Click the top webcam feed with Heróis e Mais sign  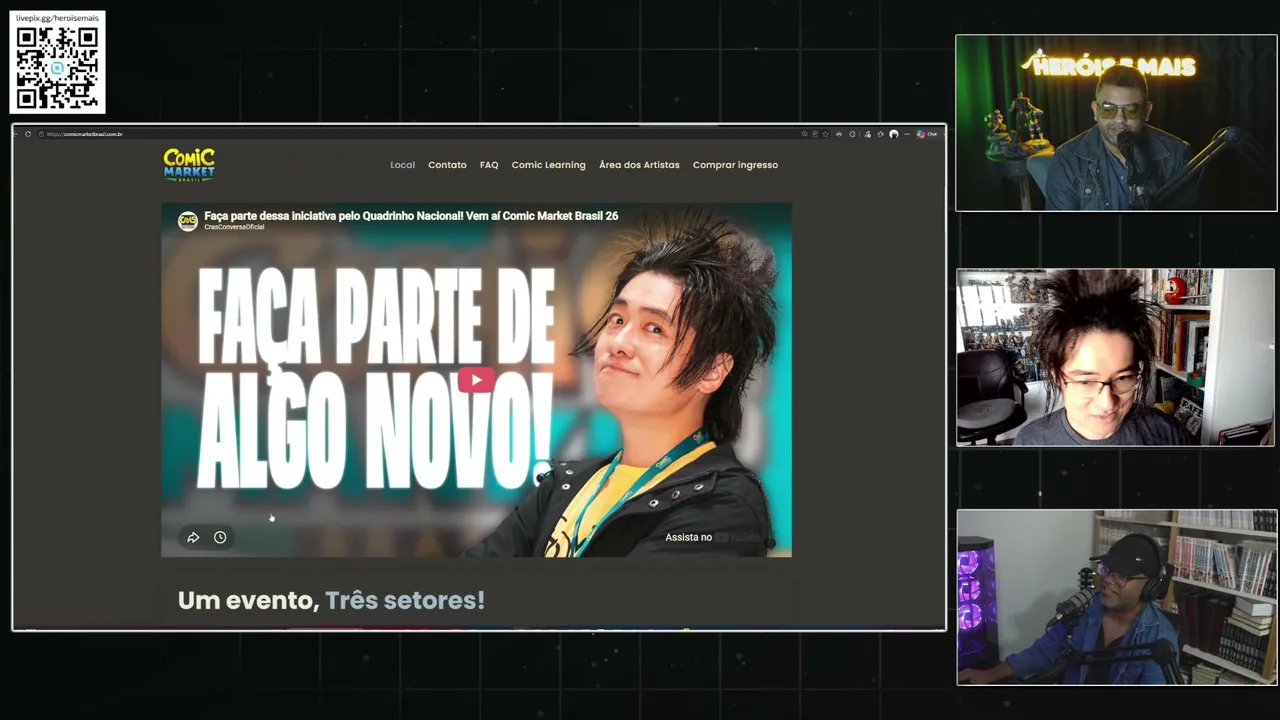point(1116,123)
